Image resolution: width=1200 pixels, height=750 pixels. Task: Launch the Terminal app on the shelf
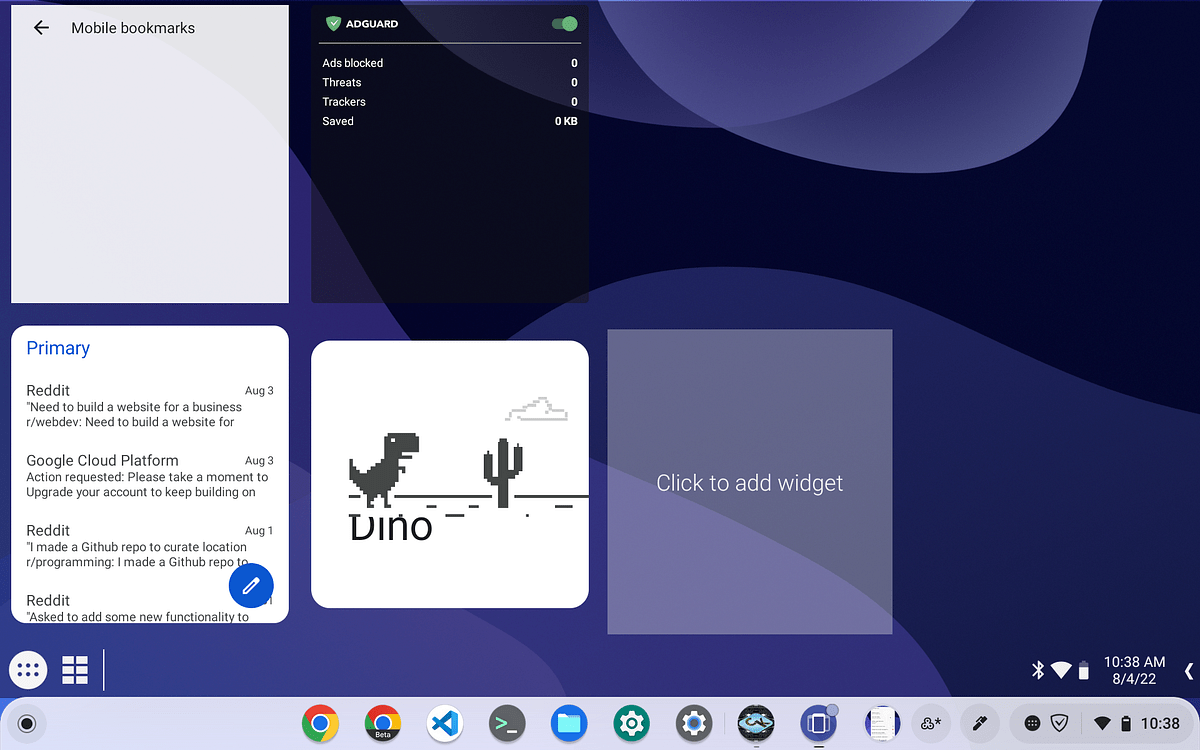point(506,723)
